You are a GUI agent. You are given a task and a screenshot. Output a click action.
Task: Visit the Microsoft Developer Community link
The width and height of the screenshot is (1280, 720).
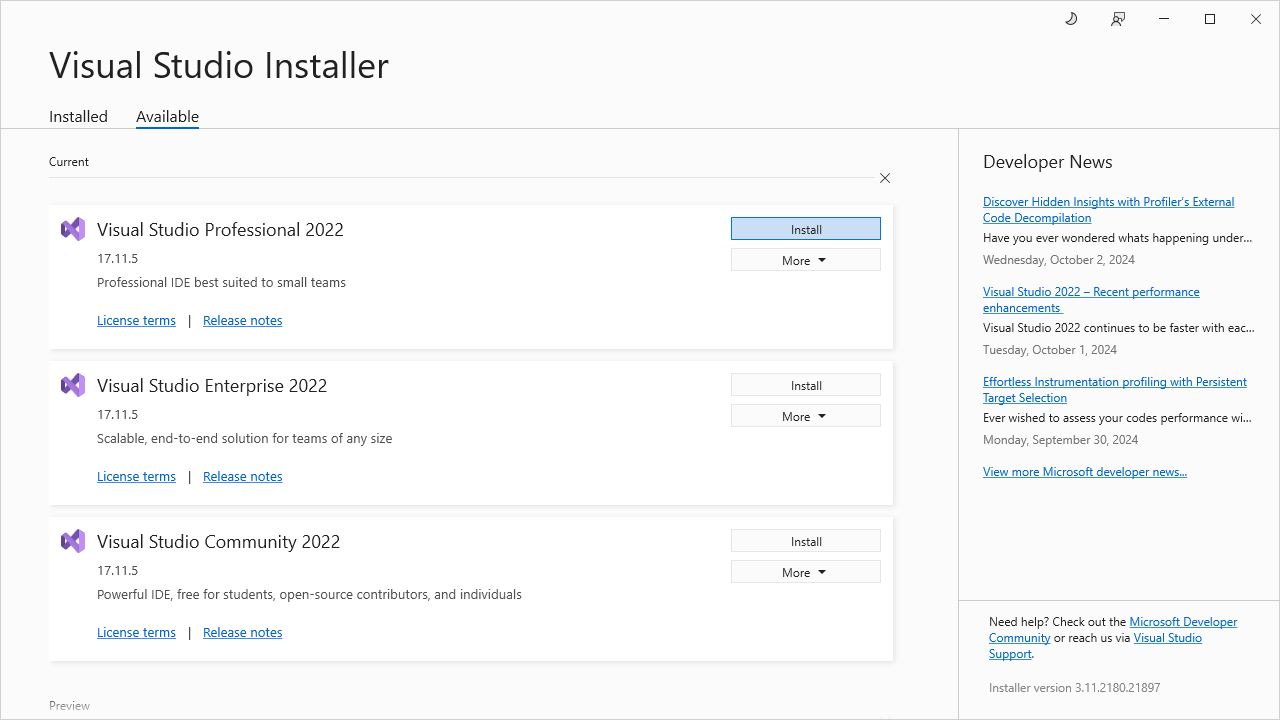[1183, 621]
